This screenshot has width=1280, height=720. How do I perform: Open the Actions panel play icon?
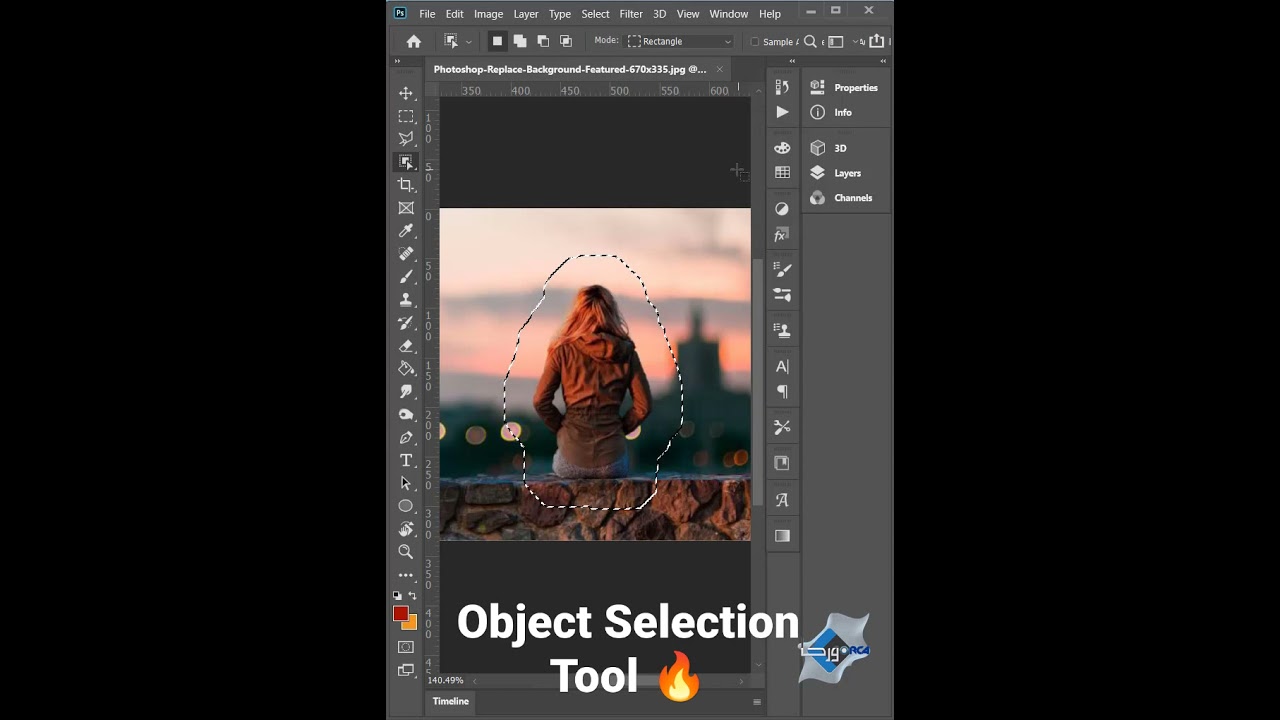(x=782, y=112)
